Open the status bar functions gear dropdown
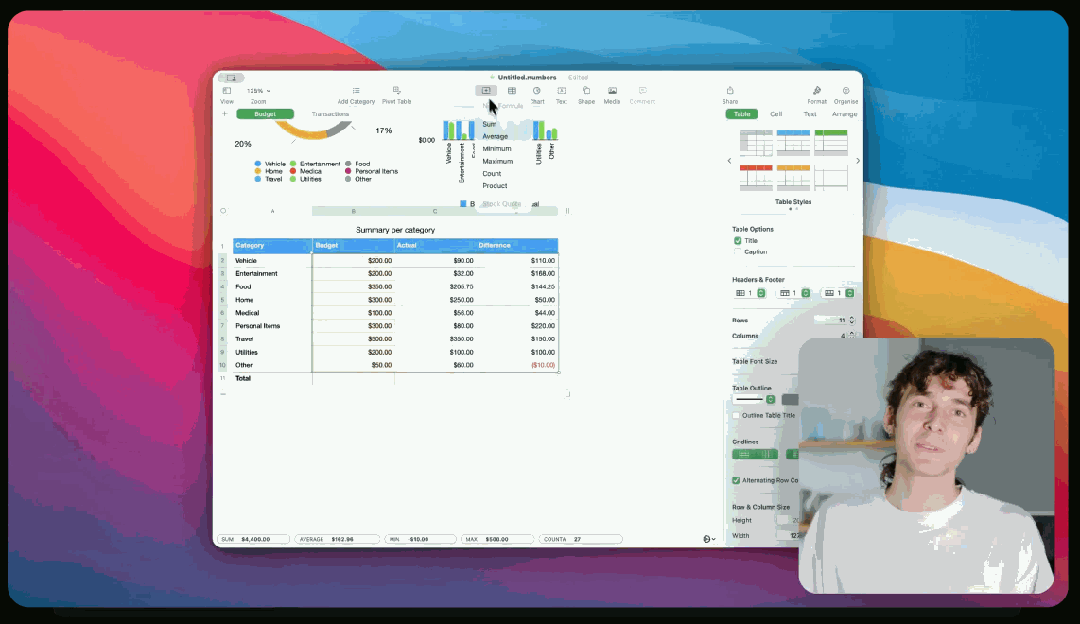This screenshot has height=624, width=1080. tap(709, 539)
